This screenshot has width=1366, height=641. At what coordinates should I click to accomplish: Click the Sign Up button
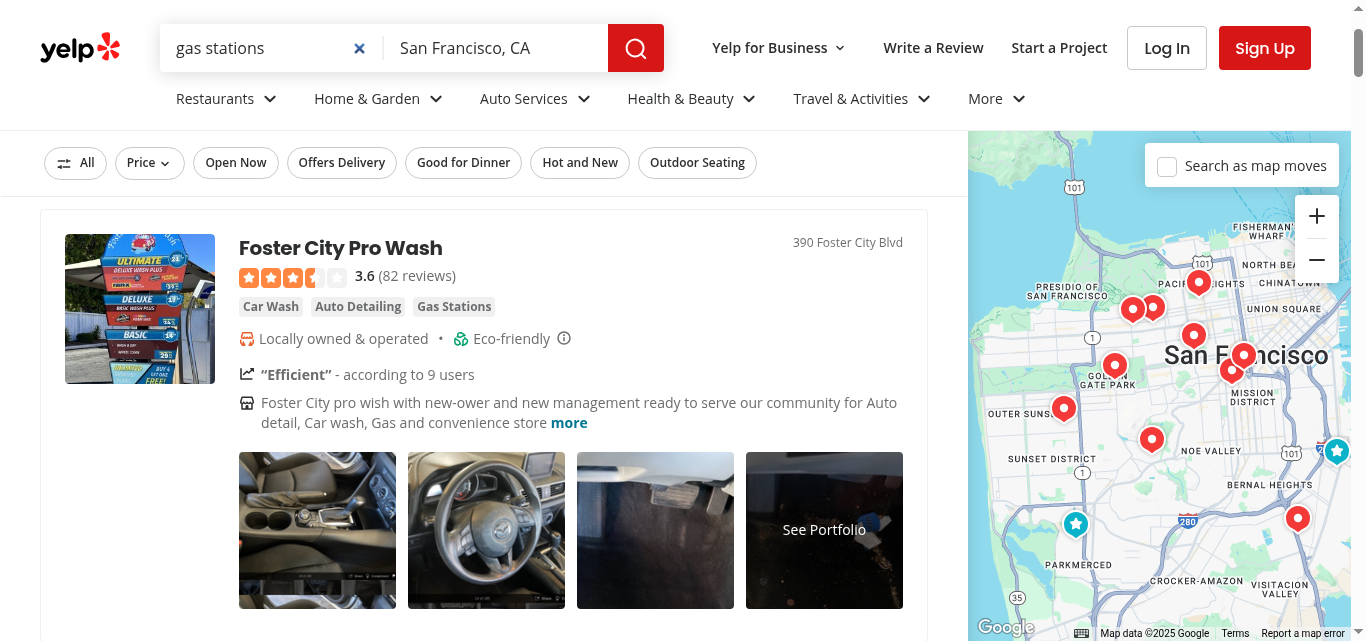[x=1265, y=48]
